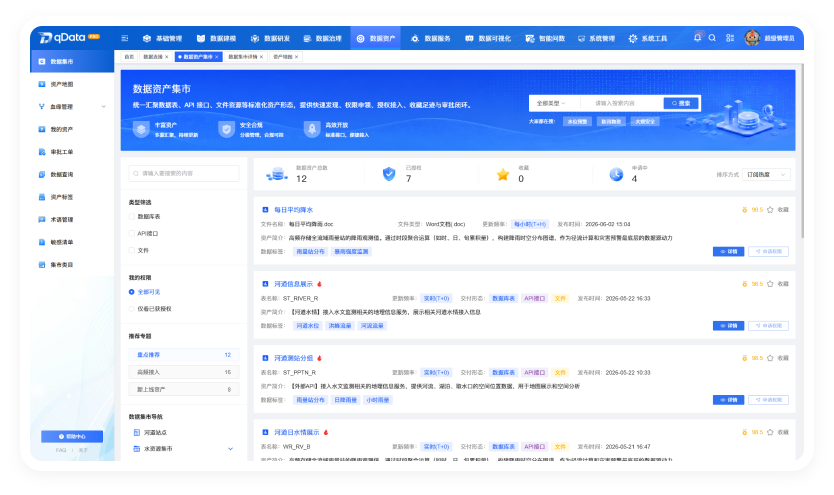Select the 高频接入 recommended topic
Image resolution: width=834 pixels, height=495 pixels.
point(184,372)
